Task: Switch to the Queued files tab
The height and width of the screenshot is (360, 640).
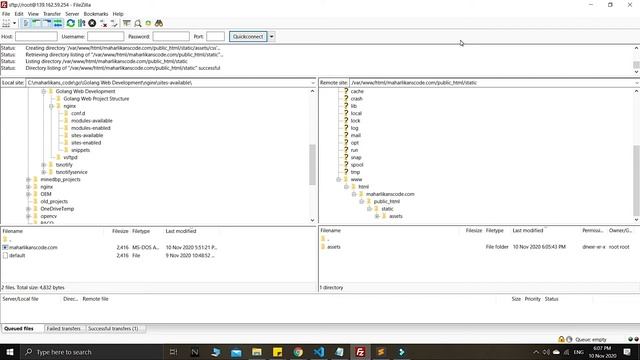Action: click(19, 329)
